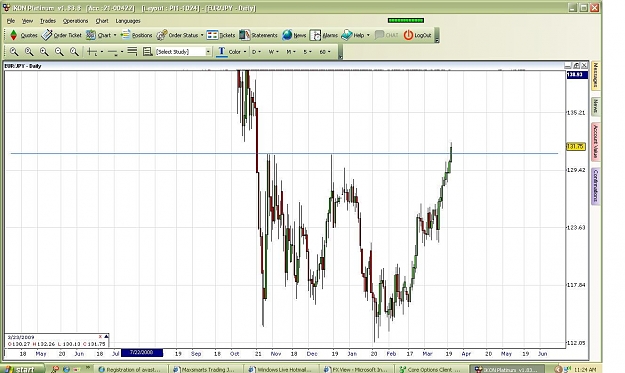The height and width of the screenshot is (373, 625).
Task: Open the 5 minute timeframe dropdown
Action: 307,52
